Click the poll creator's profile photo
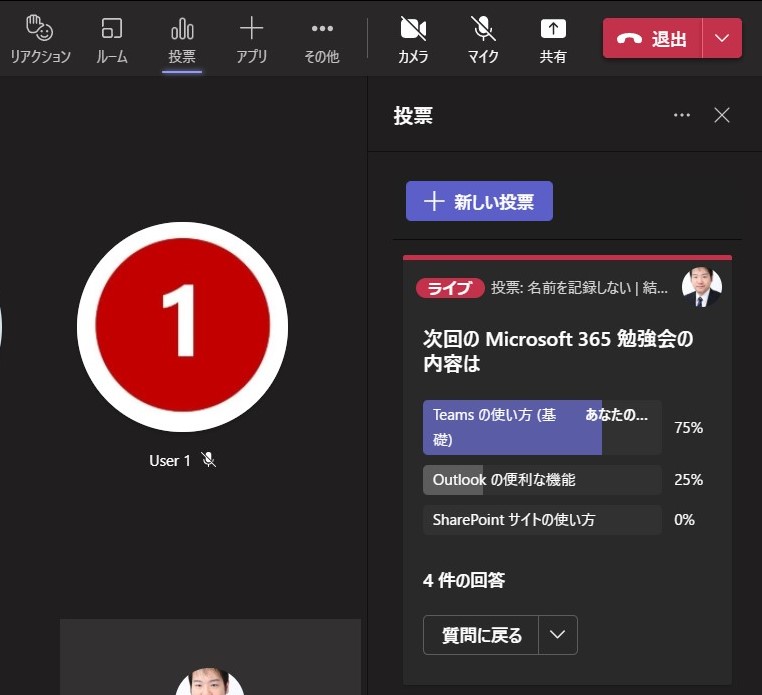 point(701,287)
